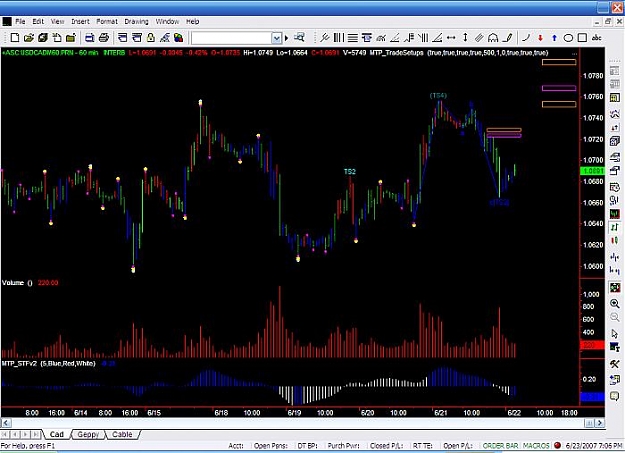Select the ellipse drawing tool
Screen dimensions: 625x453
click(568, 38)
